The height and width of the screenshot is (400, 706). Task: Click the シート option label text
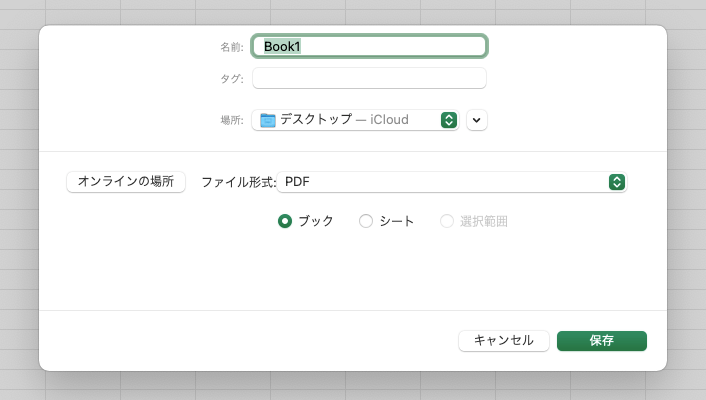[x=396, y=221]
